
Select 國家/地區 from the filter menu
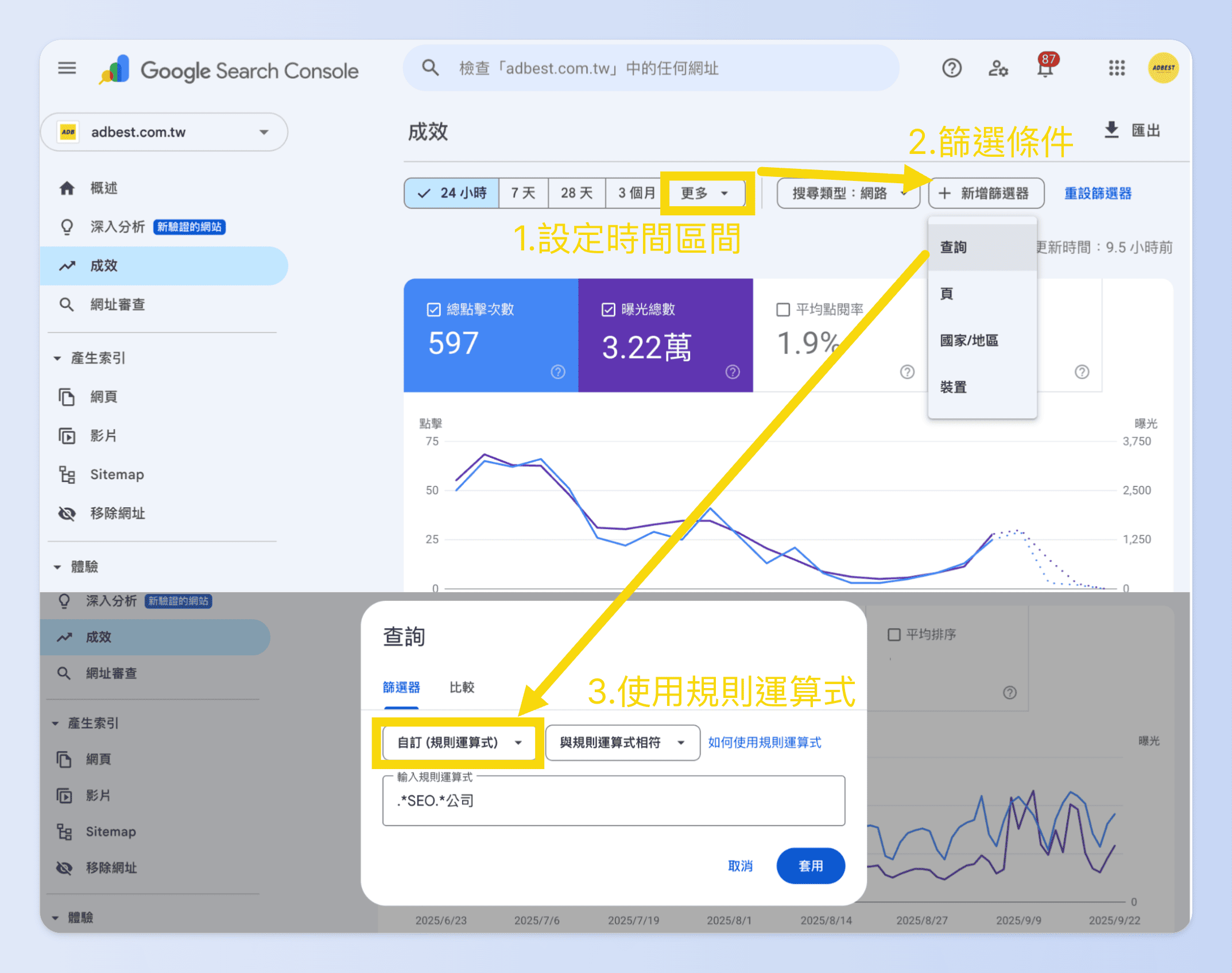968,340
